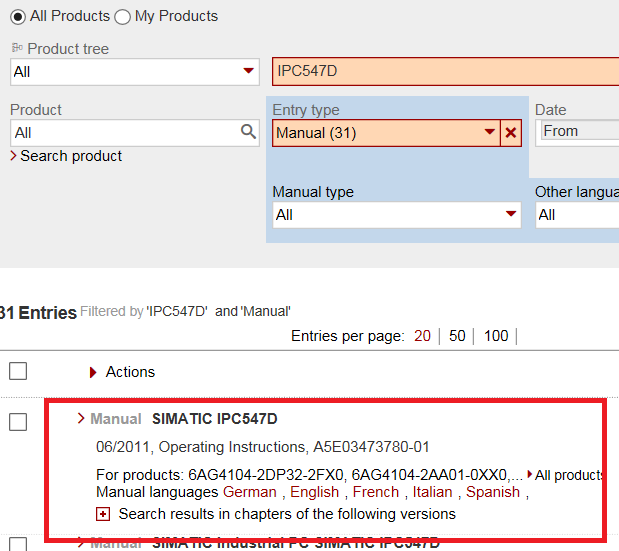The width and height of the screenshot is (619, 551).
Task: Check the SIMATIC IPC547D manual checkbox
Action: point(18,422)
